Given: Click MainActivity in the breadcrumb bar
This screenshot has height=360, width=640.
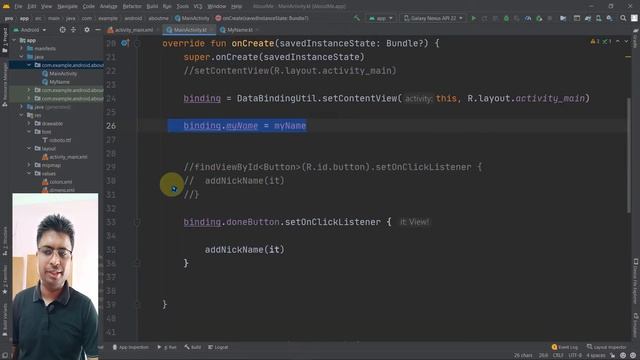Looking at the screenshot, I should (x=192, y=18).
